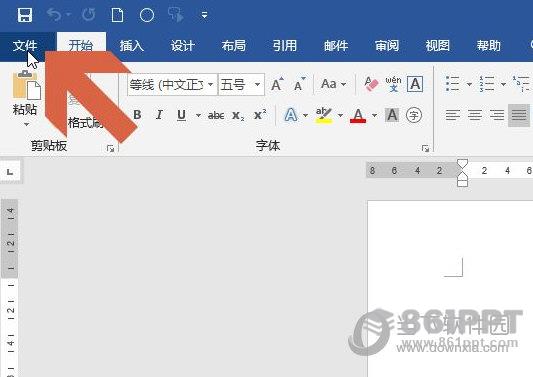Toggle Italic formatting
Viewport: 533px width, 377px height.
[x=159, y=115]
